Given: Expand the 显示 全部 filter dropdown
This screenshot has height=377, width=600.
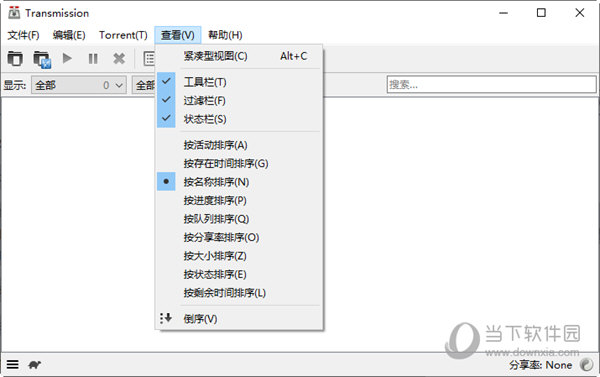Looking at the screenshot, I should [x=79, y=85].
